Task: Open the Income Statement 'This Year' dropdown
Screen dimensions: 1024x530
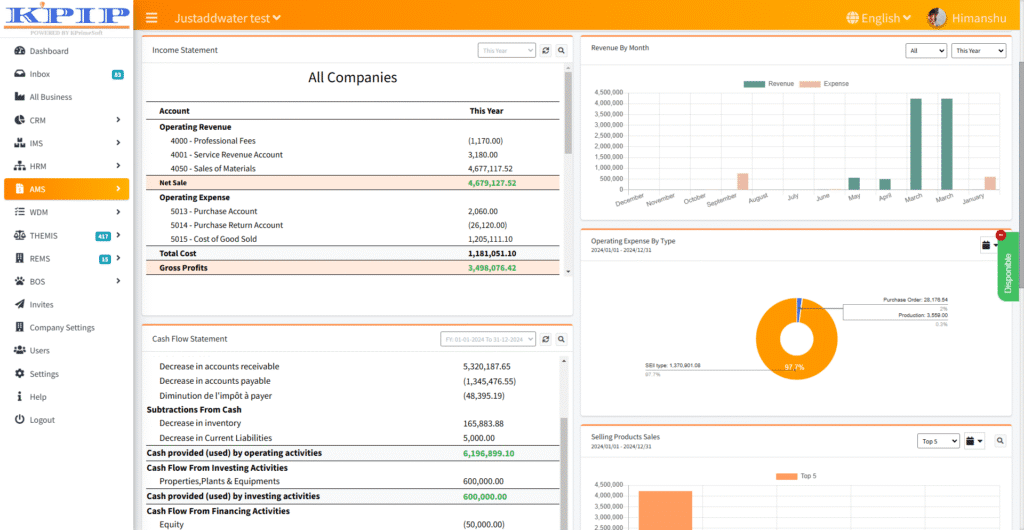Action: point(507,50)
